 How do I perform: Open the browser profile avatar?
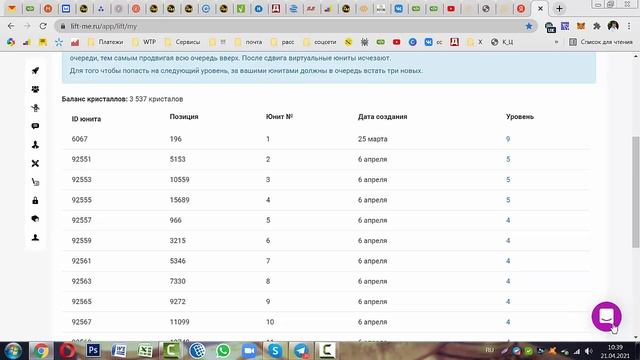pyautogui.click(x=613, y=26)
